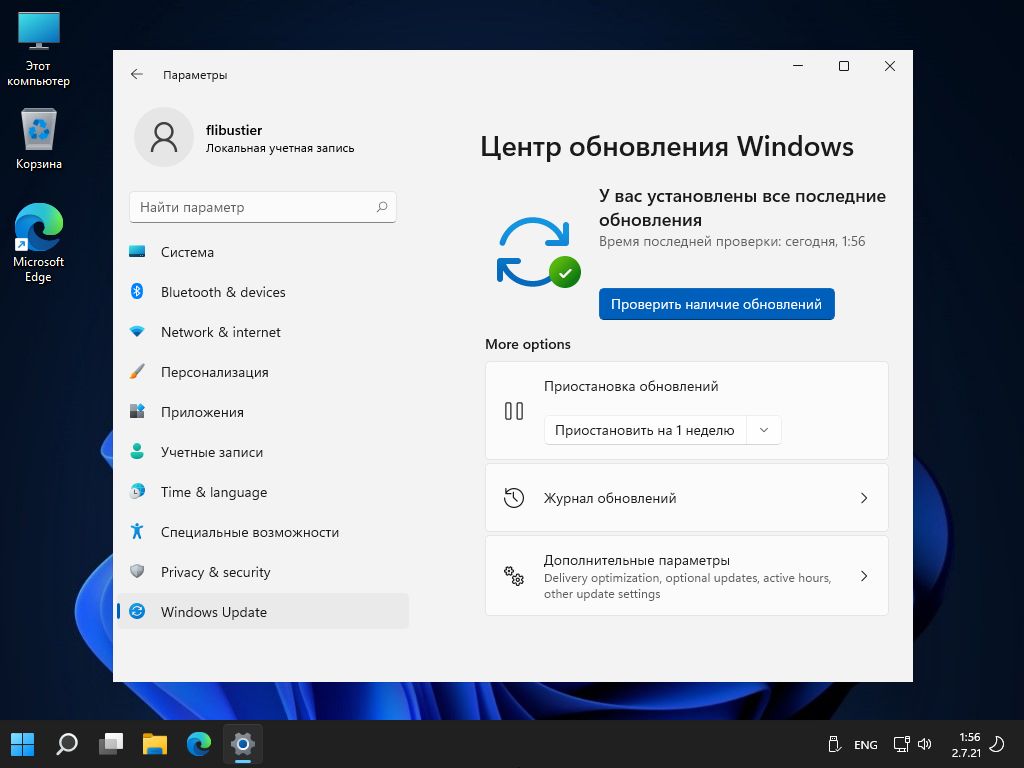Click the back arrow in Settings header

pyautogui.click(x=137, y=75)
